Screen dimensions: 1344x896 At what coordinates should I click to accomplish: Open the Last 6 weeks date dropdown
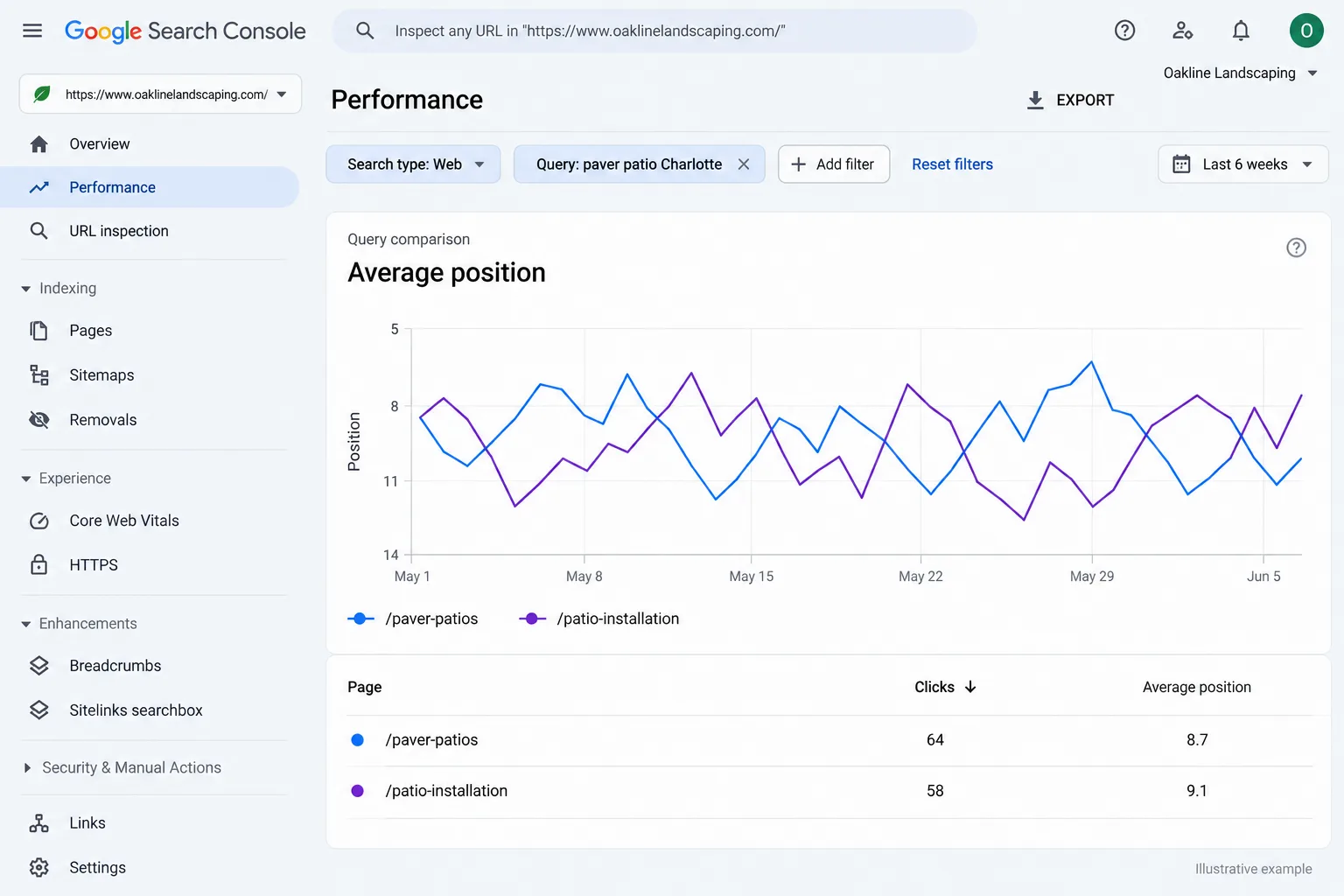pos(1242,164)
